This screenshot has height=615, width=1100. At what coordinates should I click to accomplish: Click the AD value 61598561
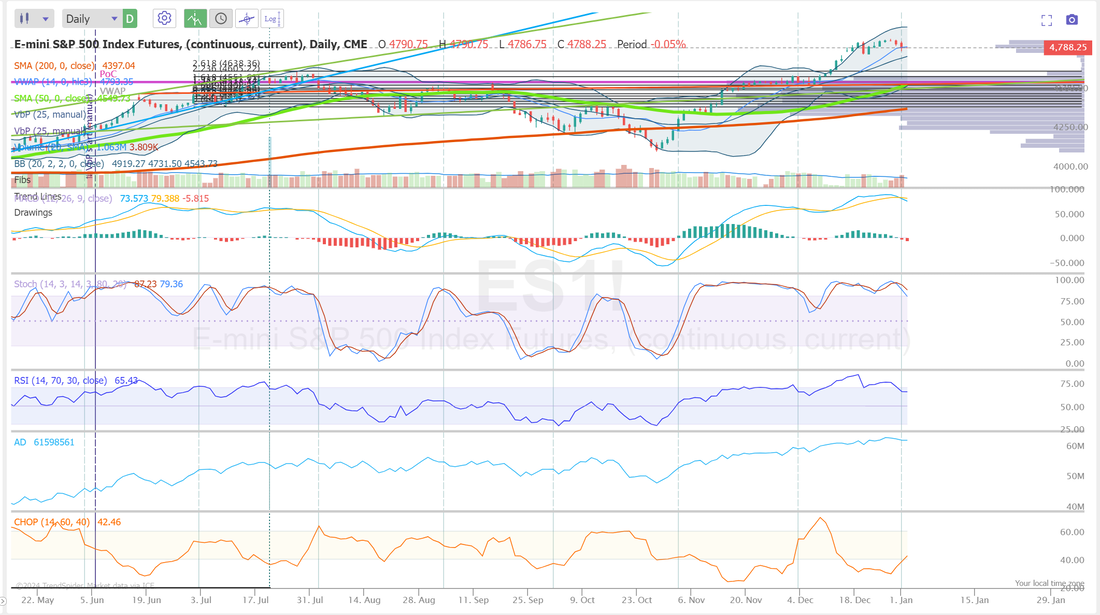click(54, 442)
